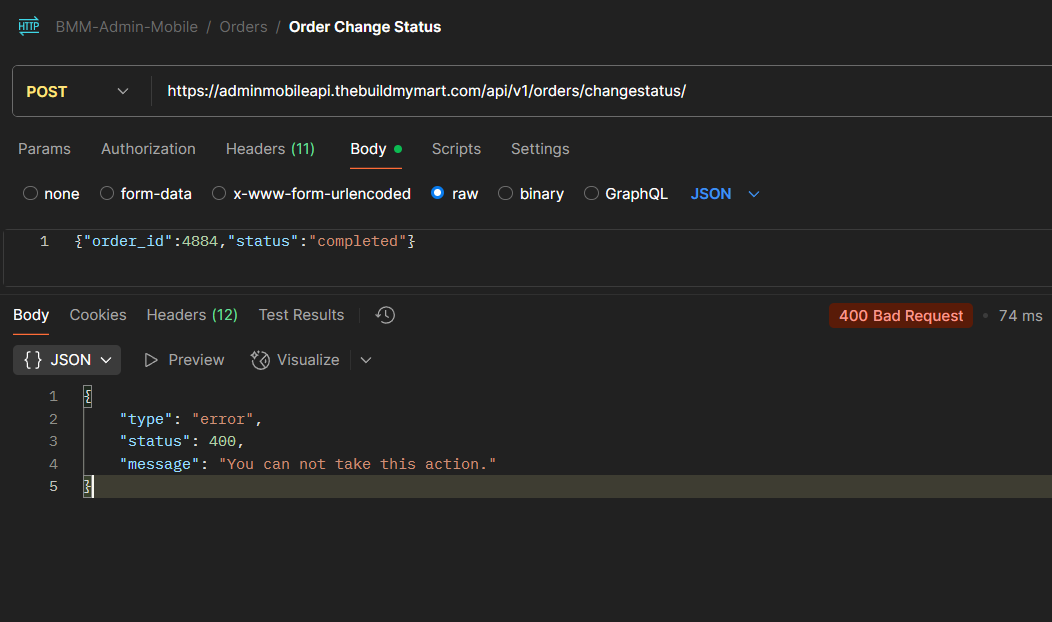This screenshot has width=1052, height=622.
Task: Open the Params tab
Action: [44, 149]
